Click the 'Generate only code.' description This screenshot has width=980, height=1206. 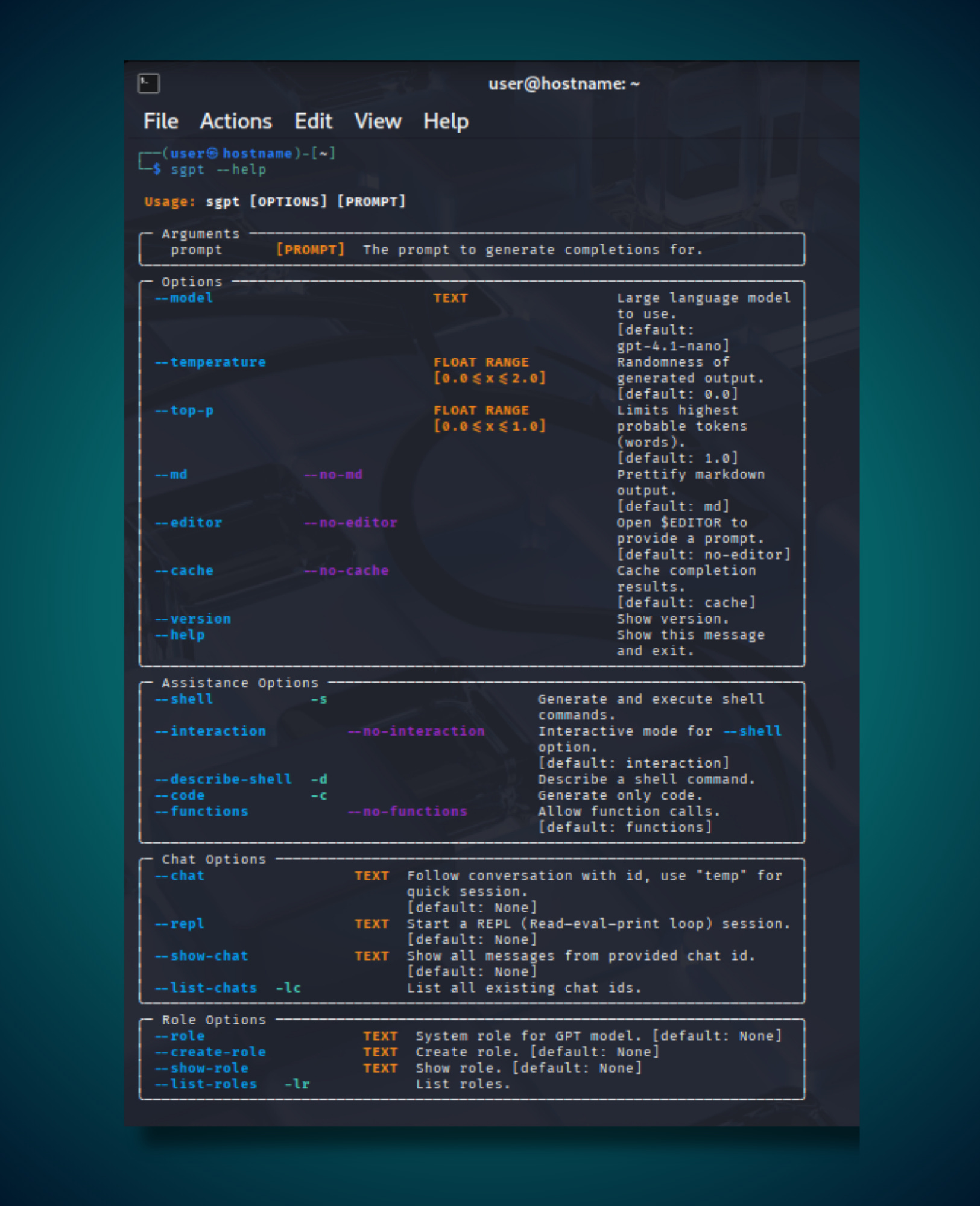621,795
